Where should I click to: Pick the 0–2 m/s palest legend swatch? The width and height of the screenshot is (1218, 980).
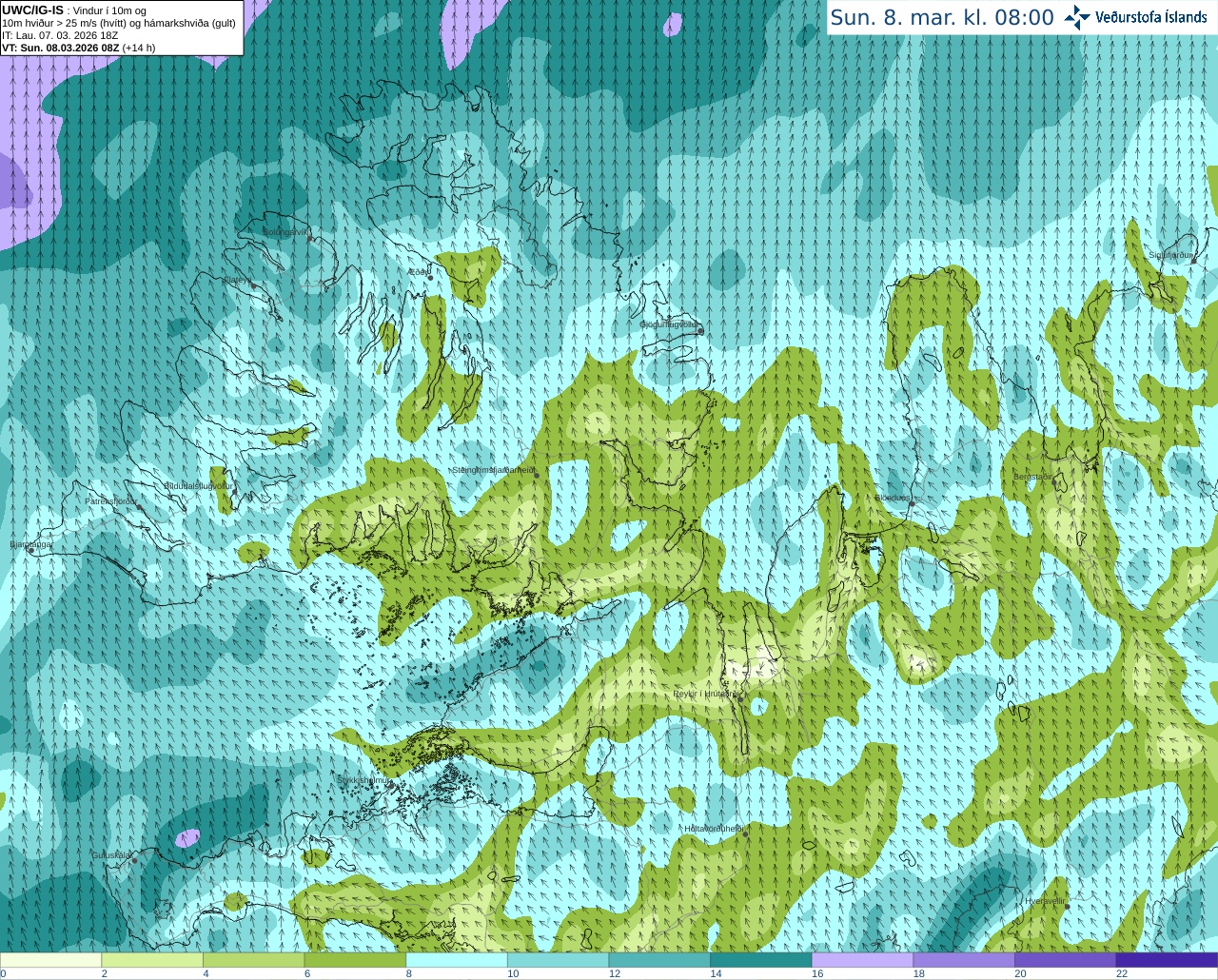(x=50, y=960)
